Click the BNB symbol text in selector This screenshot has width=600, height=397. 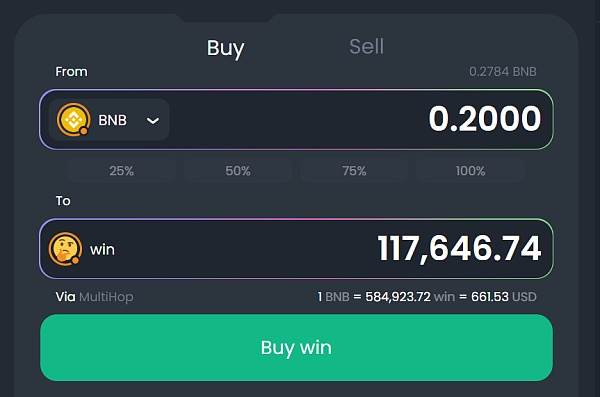112,120
